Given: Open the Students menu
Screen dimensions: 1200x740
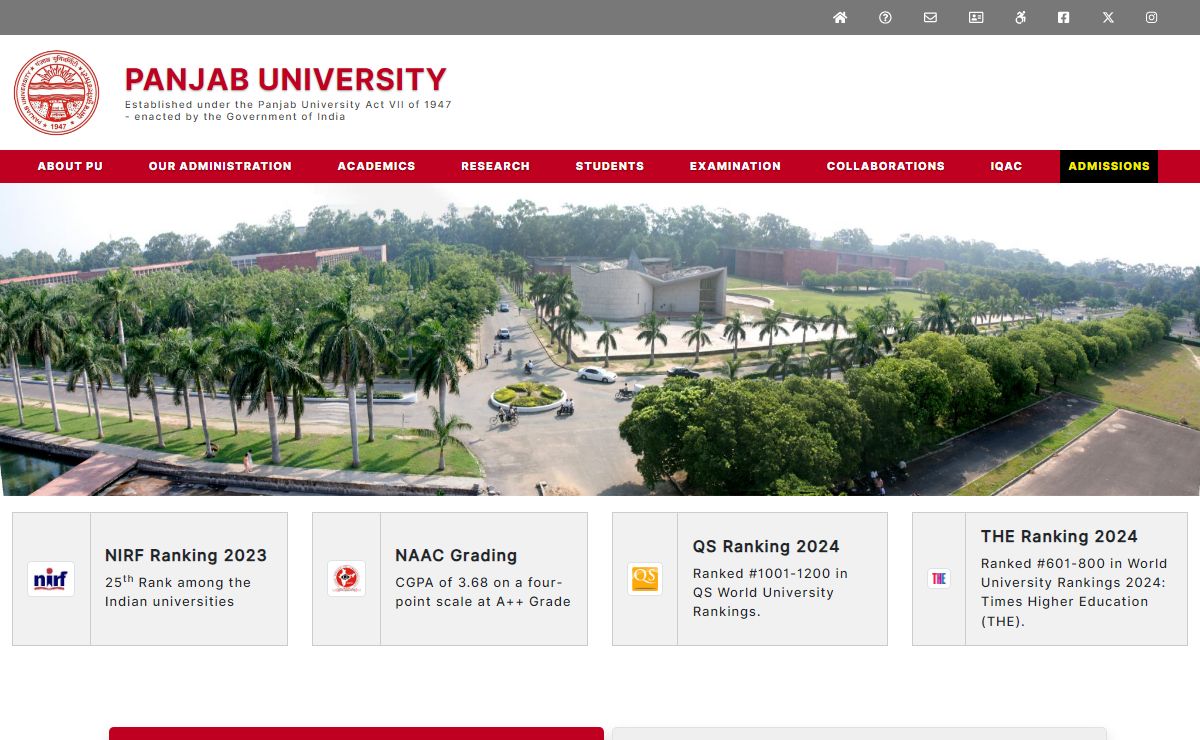Looking at the screenshot, I should pos(610,166).
